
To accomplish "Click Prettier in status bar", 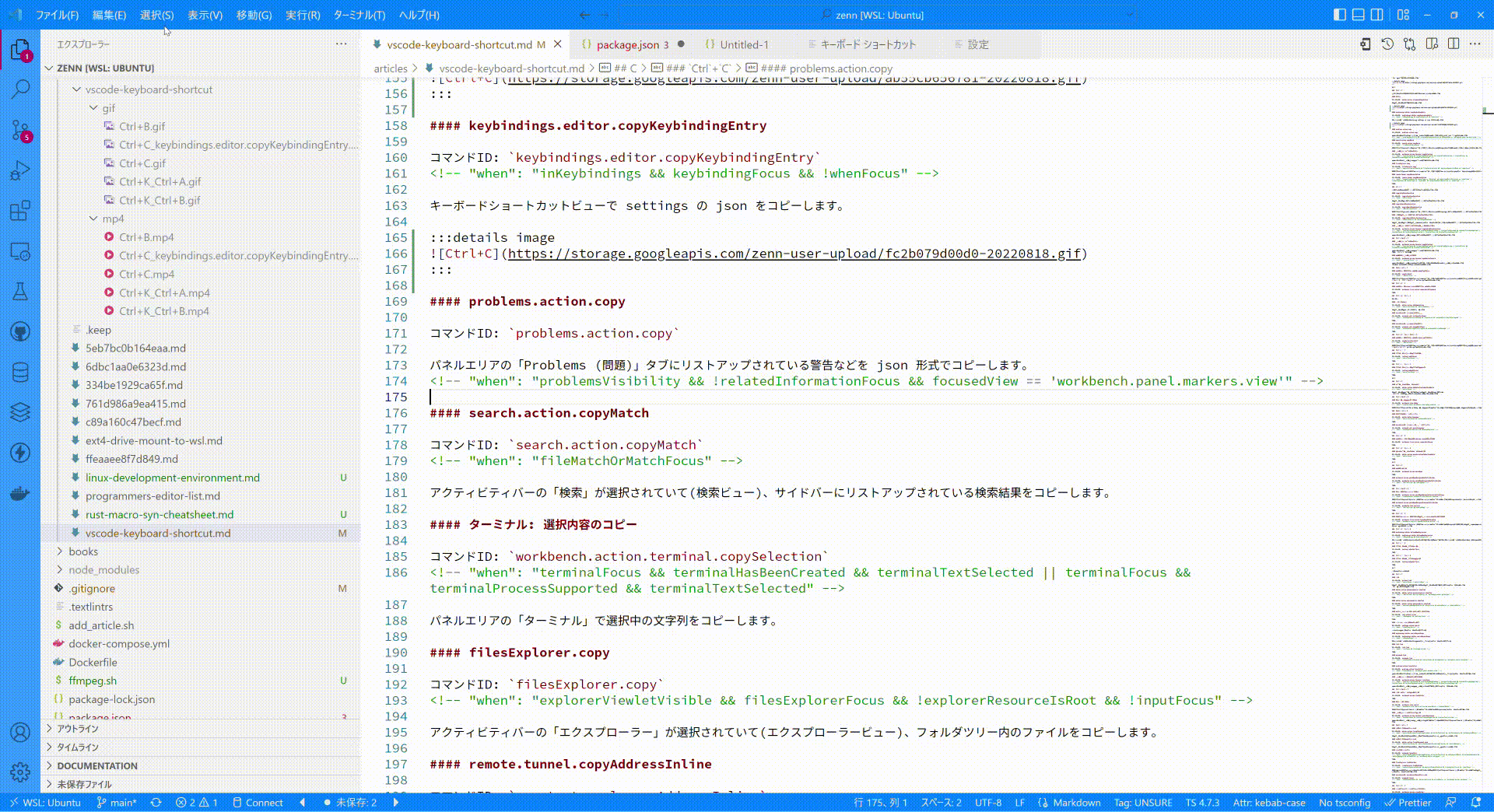I will coord(1408,803).
